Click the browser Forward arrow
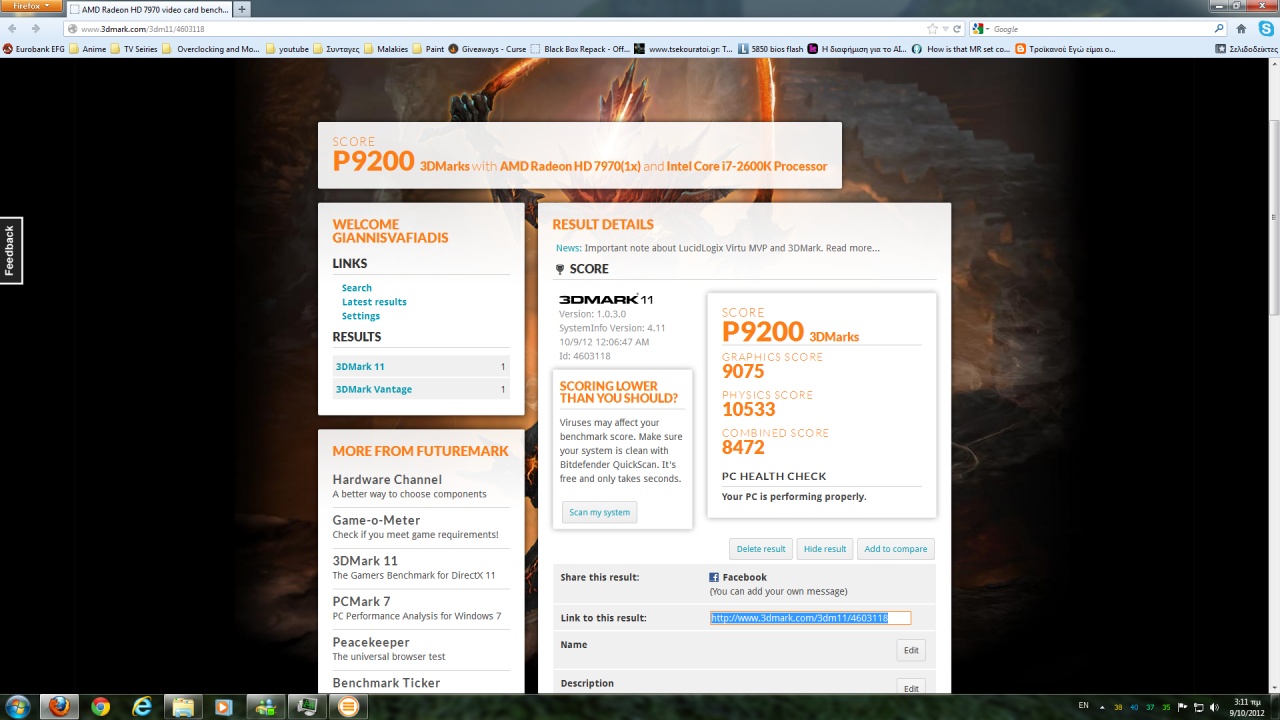The image size is (1280, 720). point(36,29)
